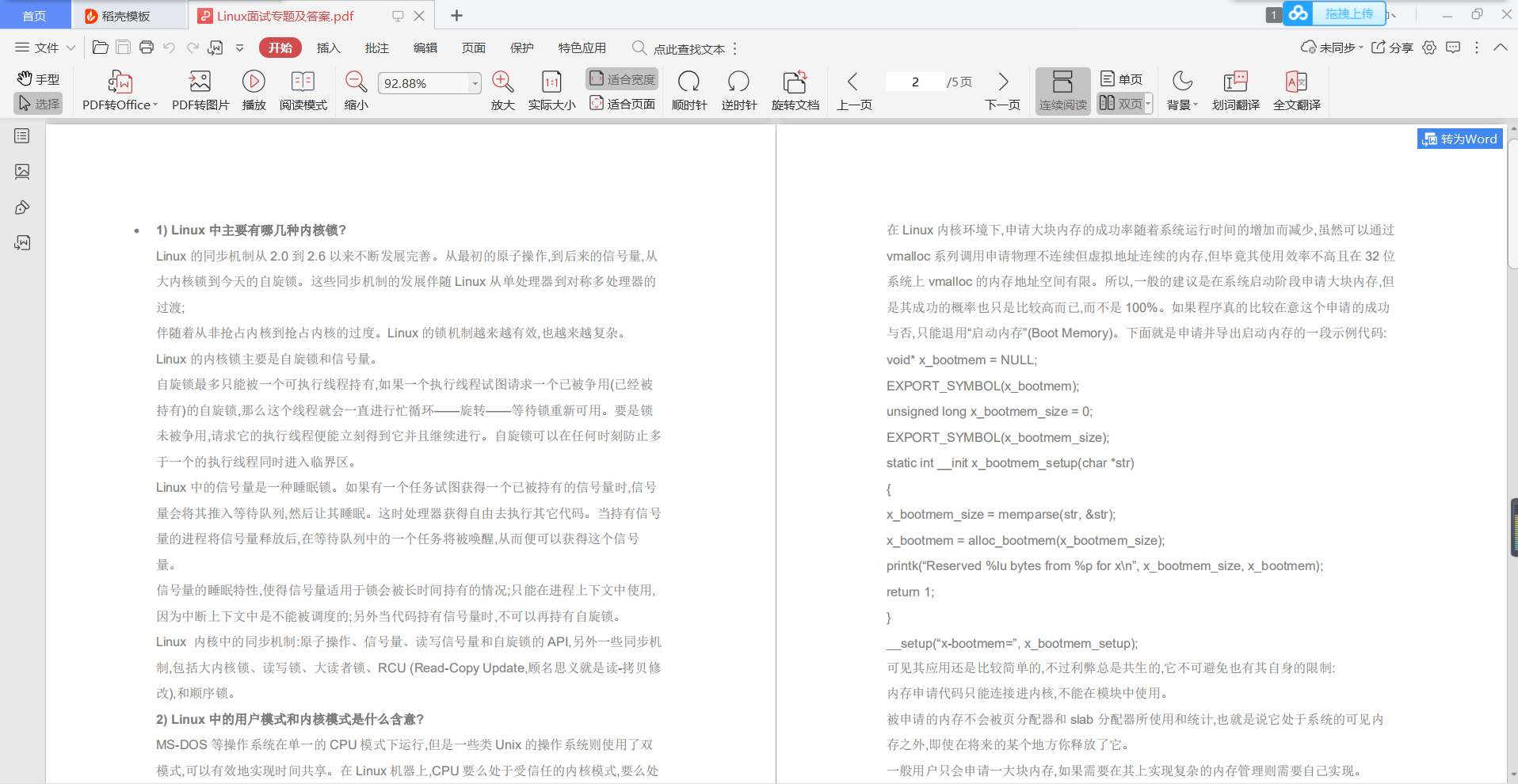Switch to the 页面 ribbon tab
The image size is (1518, 784).
474,48
